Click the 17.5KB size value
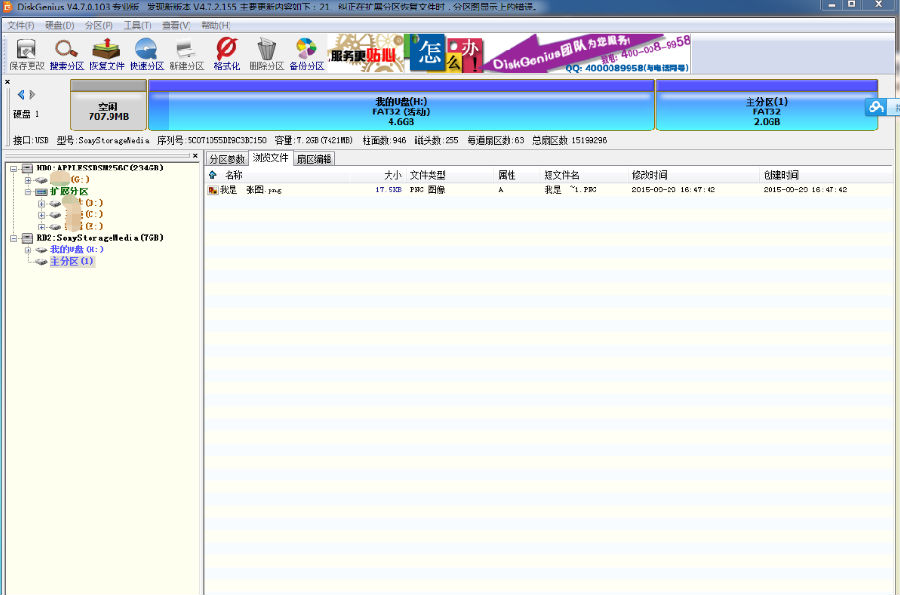Viewport: 900px width, 595px height. tap(389, 190)
